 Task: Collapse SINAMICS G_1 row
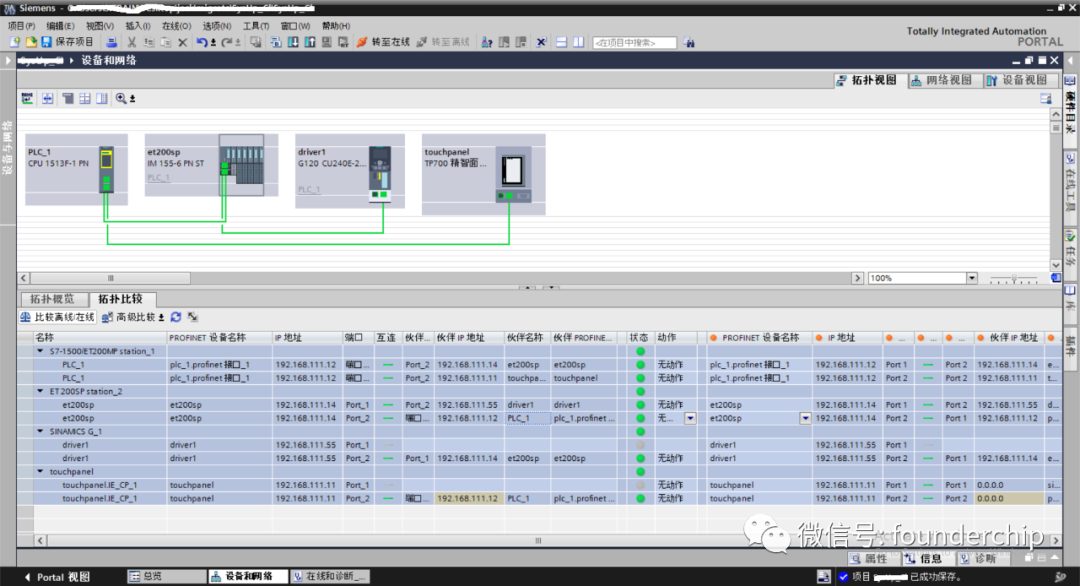tap(40, 432)
